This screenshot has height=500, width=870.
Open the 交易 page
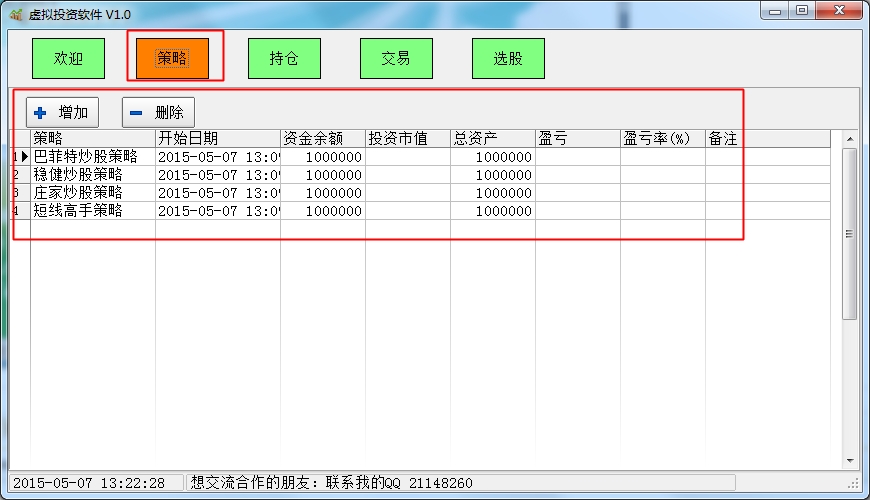click(x=396, y=59)
